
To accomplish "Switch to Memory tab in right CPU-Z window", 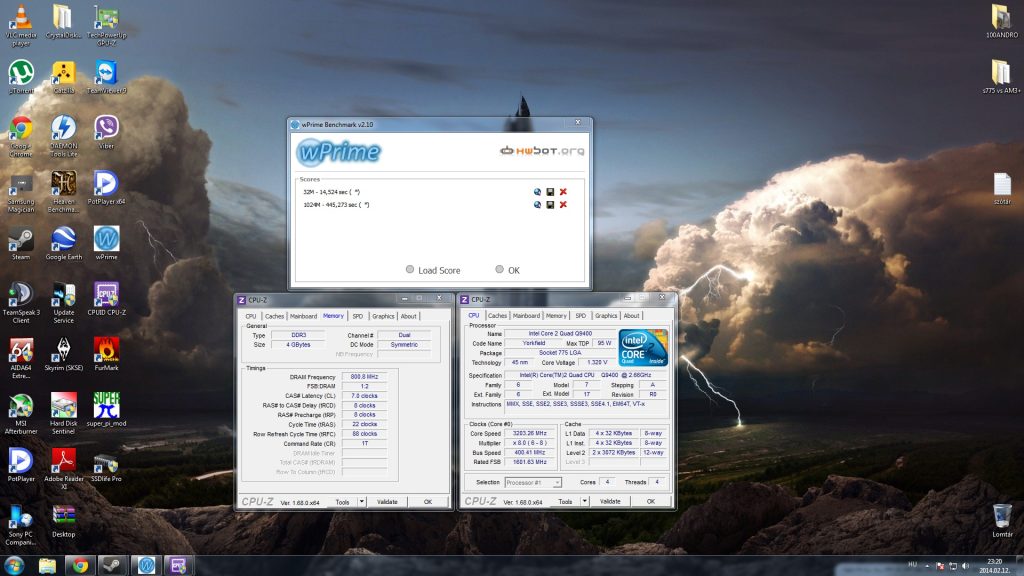I will click(556, 315).
